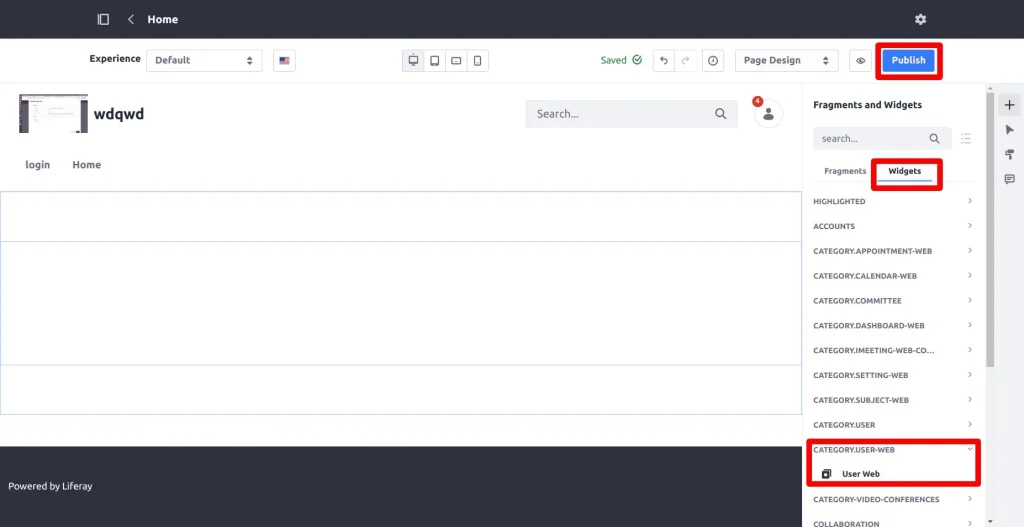The image size is (1024, 527).
Task: Click the magnifier in widgets search box
Action: coord(935,138)
